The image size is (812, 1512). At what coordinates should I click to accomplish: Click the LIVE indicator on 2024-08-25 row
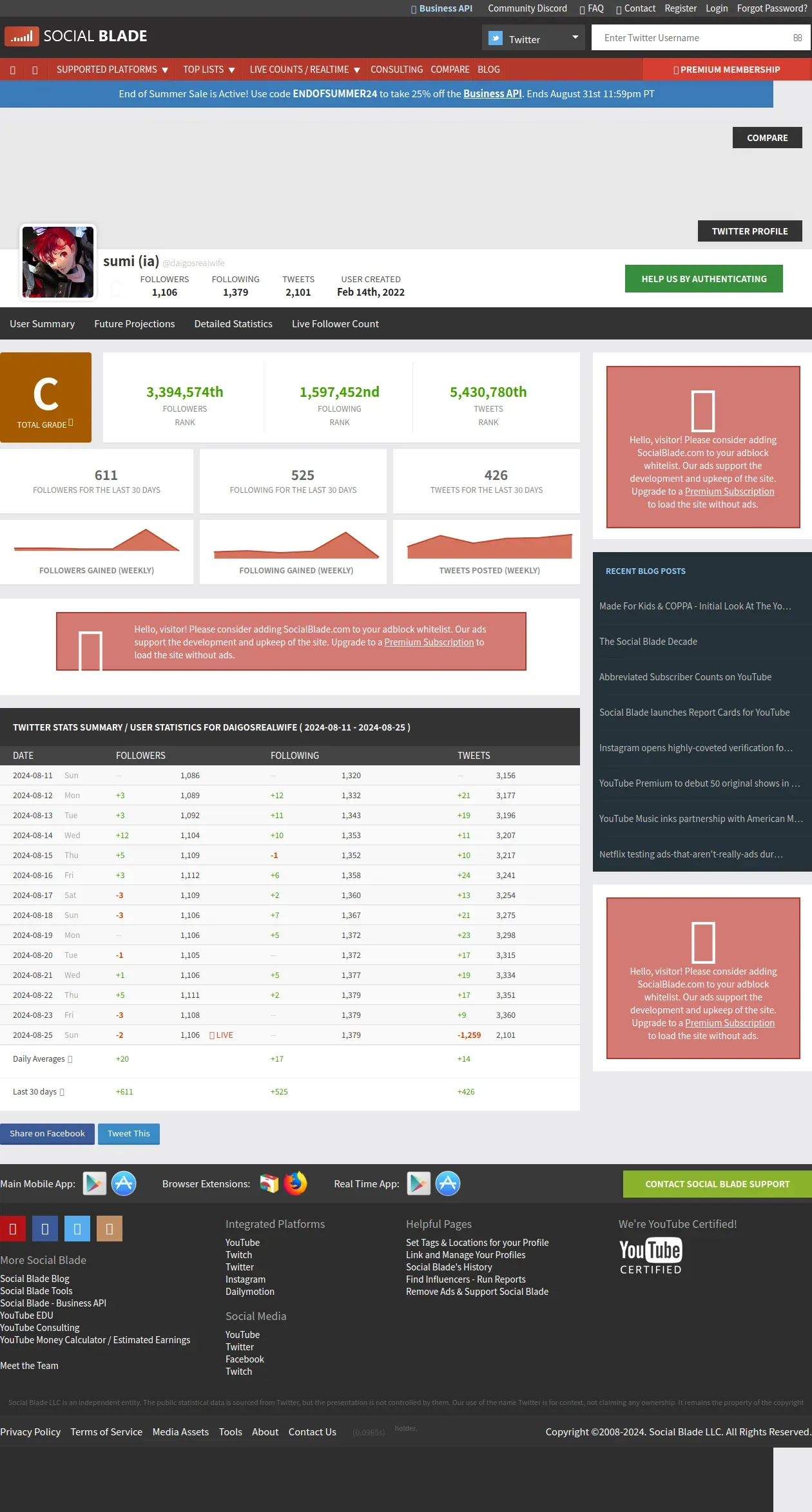click(221, 1035)
